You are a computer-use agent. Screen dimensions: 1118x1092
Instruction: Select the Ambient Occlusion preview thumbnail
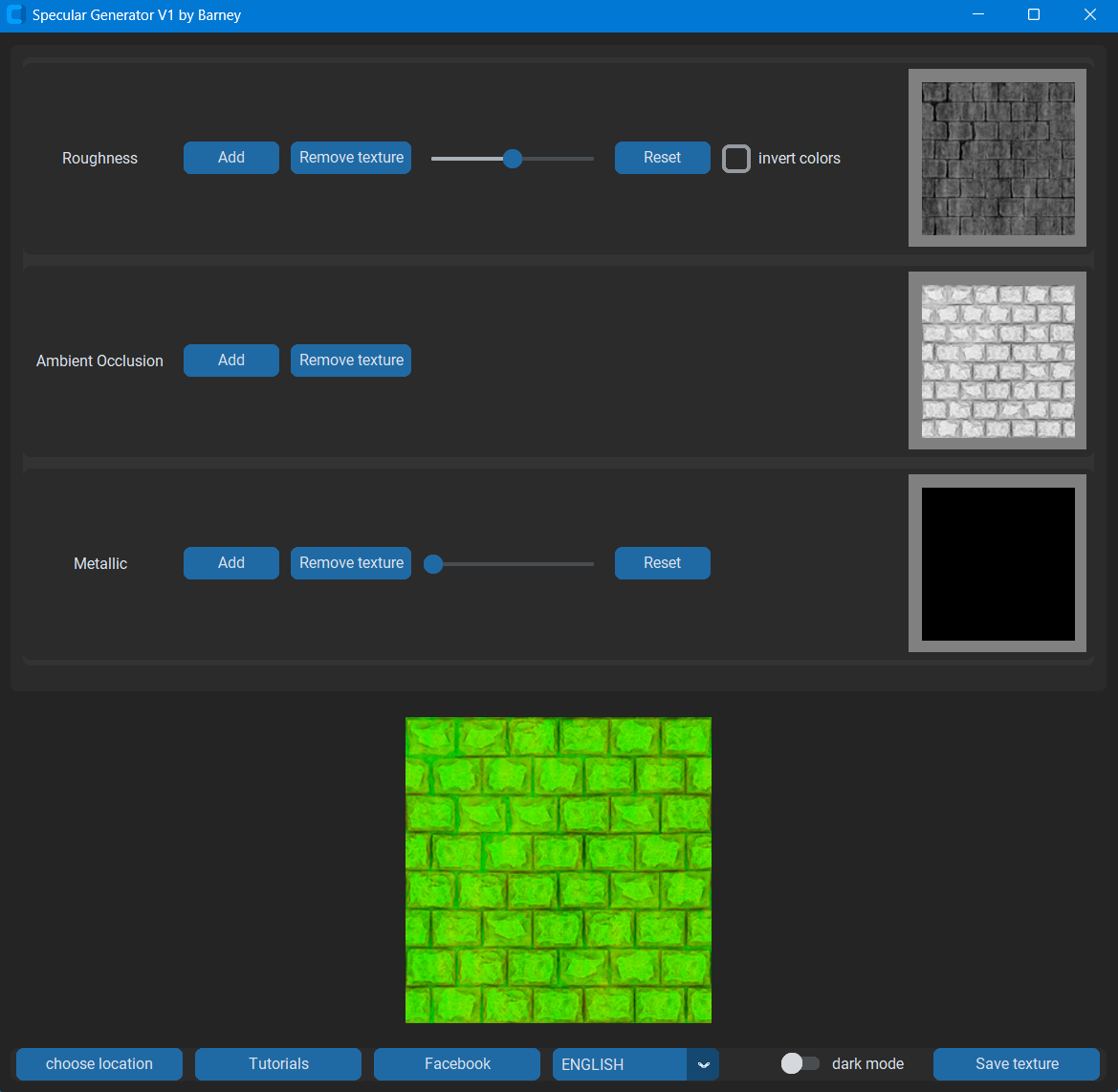coord(997,360)
